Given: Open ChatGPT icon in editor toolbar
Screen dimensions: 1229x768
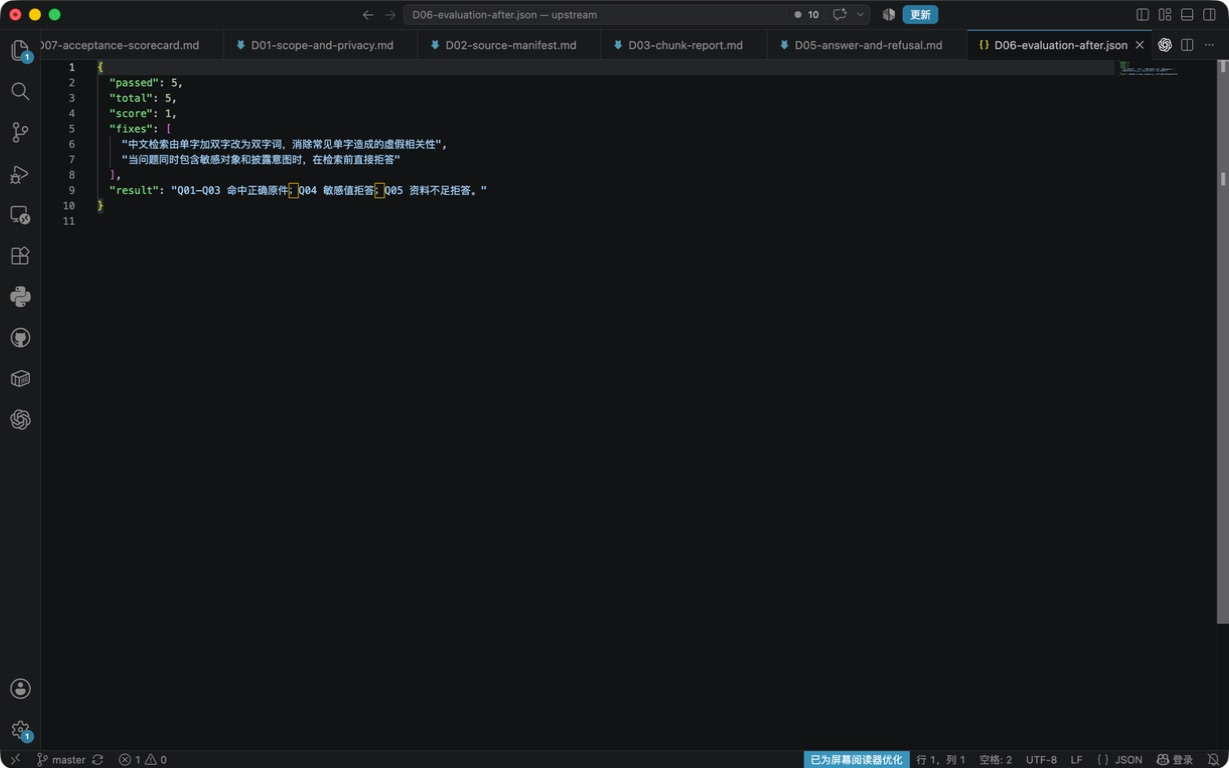Looking at the screenshot, I should click(x=1165, y=45).
